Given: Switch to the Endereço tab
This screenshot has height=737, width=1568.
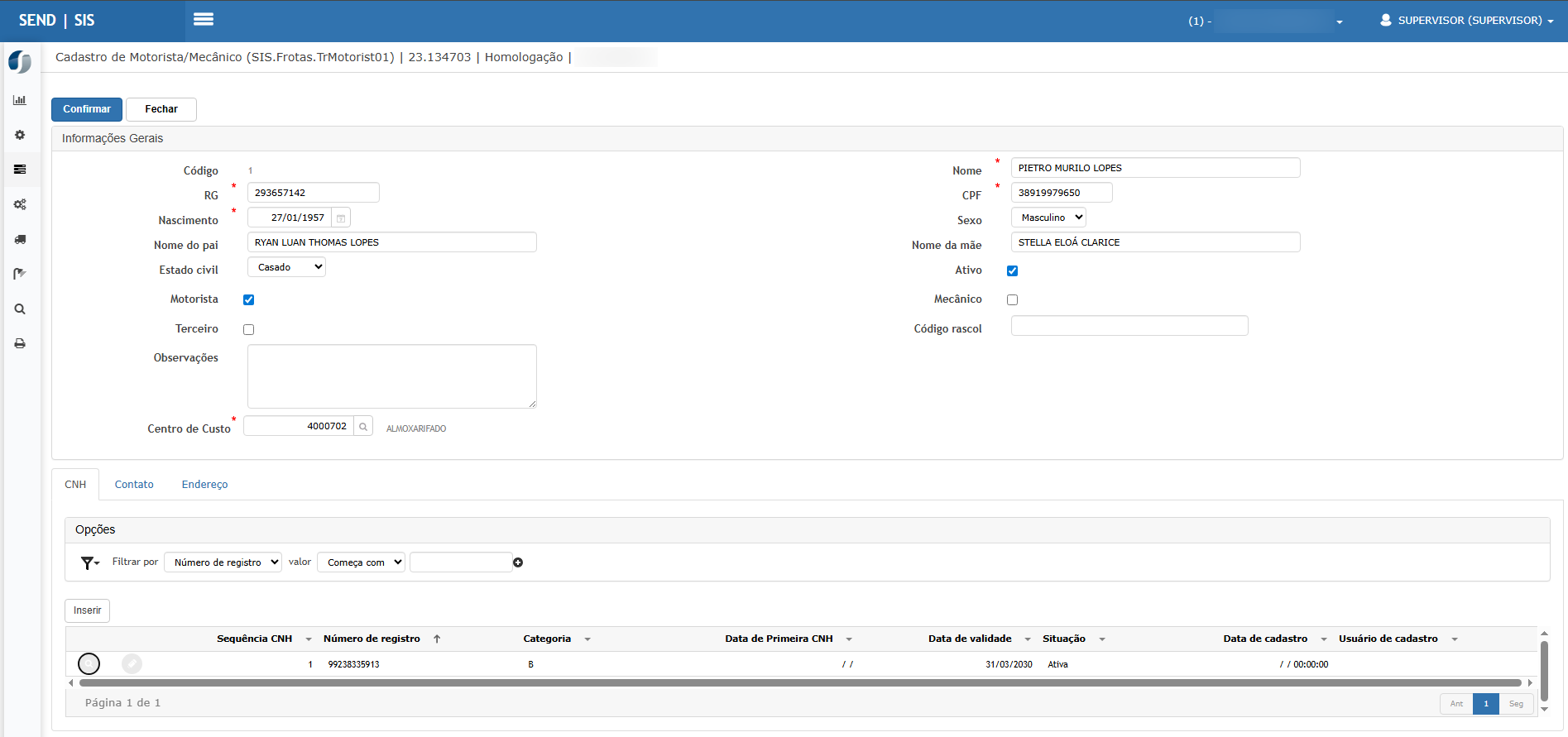Looking at the screenshot, I should [x=204, y=485].
